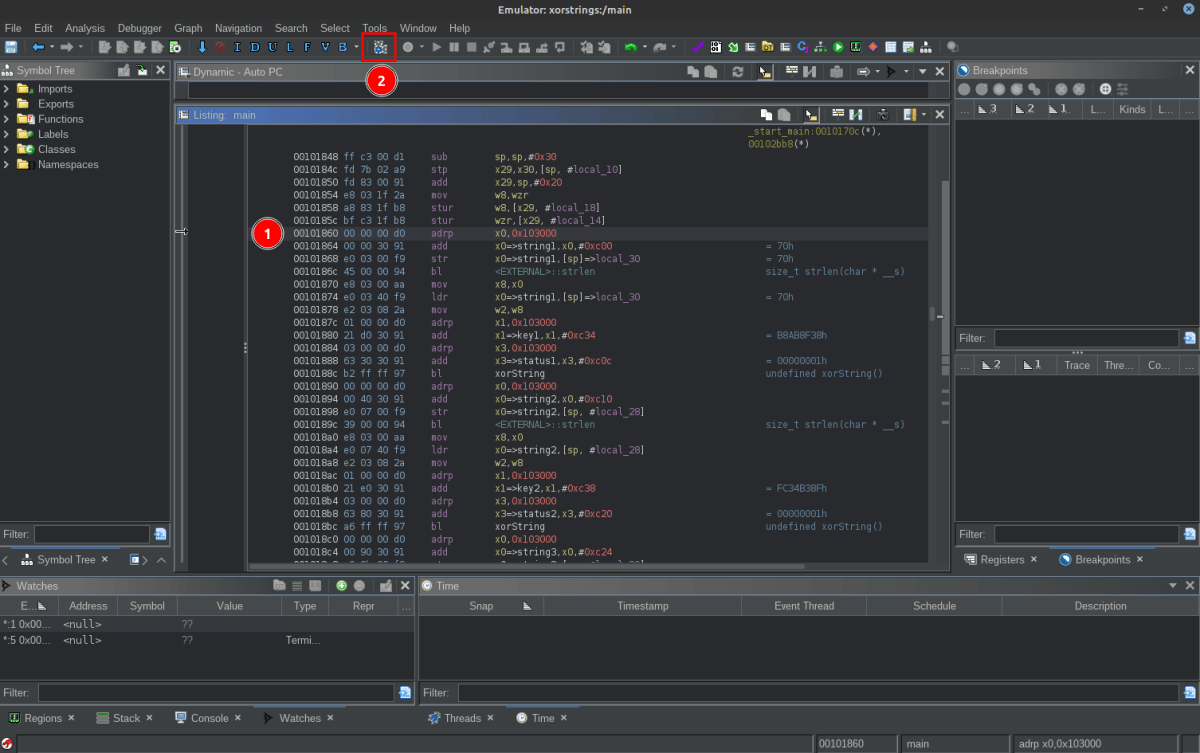Sort Time table by Timestamp column
The height and width of the screenshot is (753, 1200).
coord(643,606)
